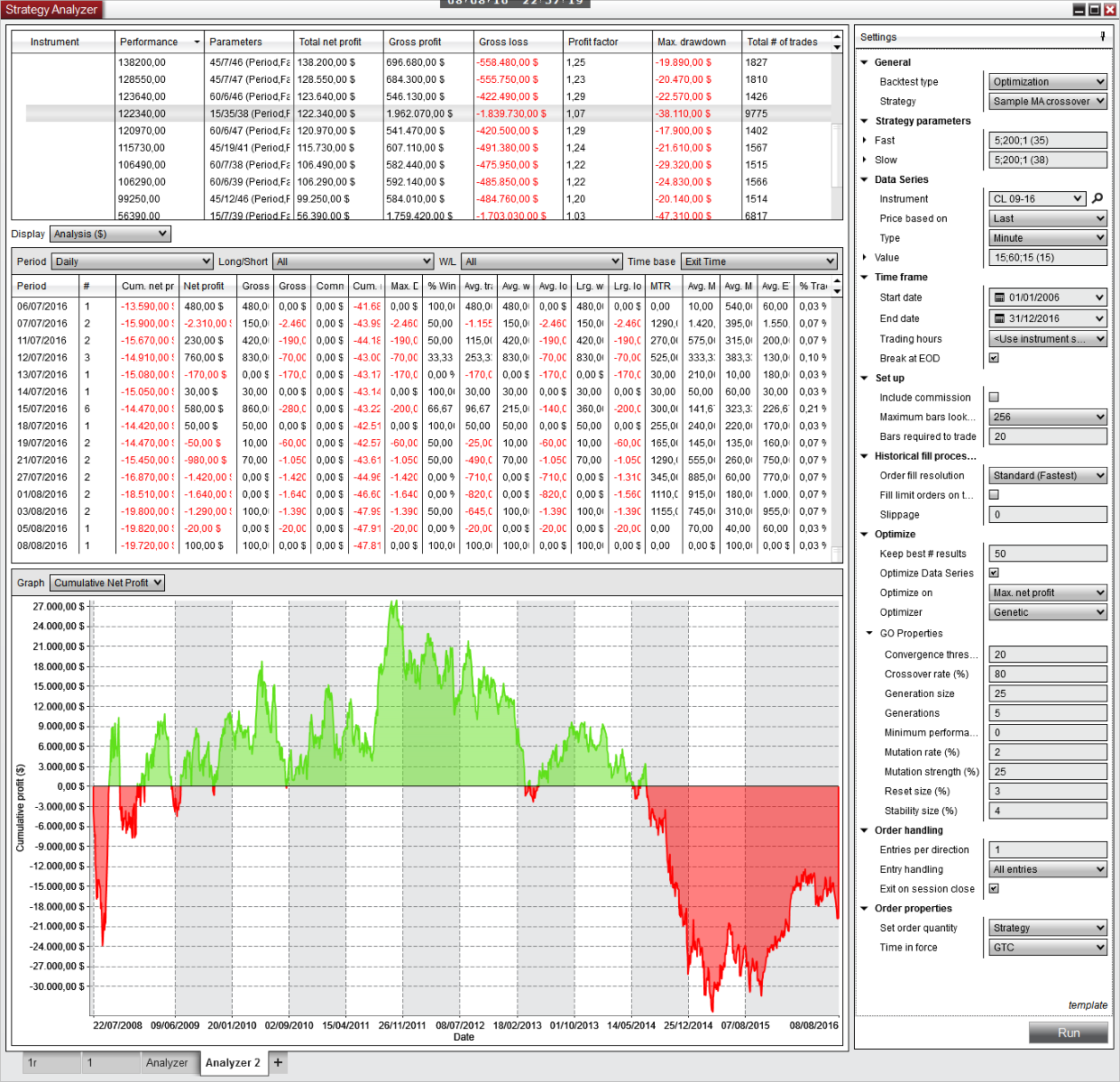Toggle Optimize Data Series checkbox

(994, 573)
